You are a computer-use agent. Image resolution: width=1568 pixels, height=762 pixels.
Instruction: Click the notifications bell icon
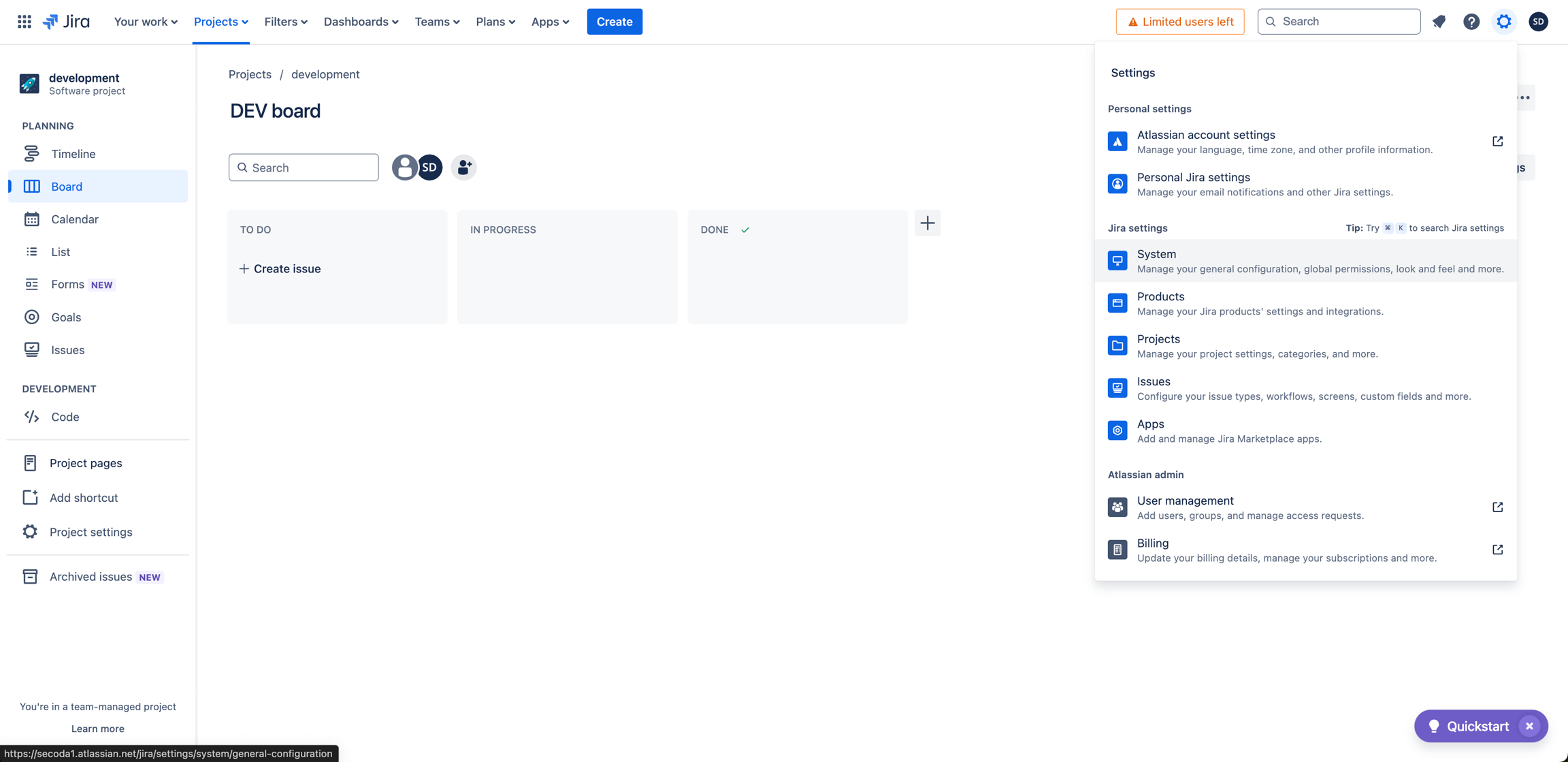[1439, 22]
